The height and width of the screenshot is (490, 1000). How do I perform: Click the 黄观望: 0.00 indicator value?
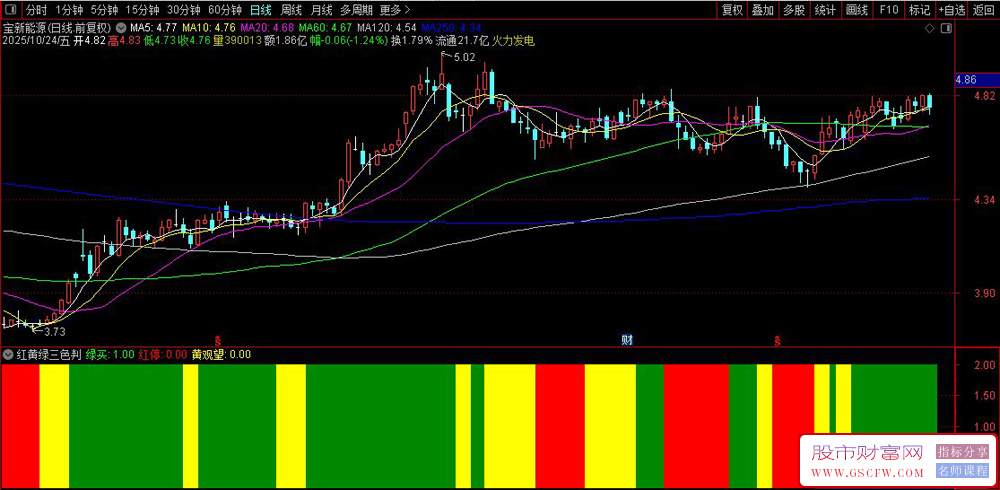click(x=221, y=355)
